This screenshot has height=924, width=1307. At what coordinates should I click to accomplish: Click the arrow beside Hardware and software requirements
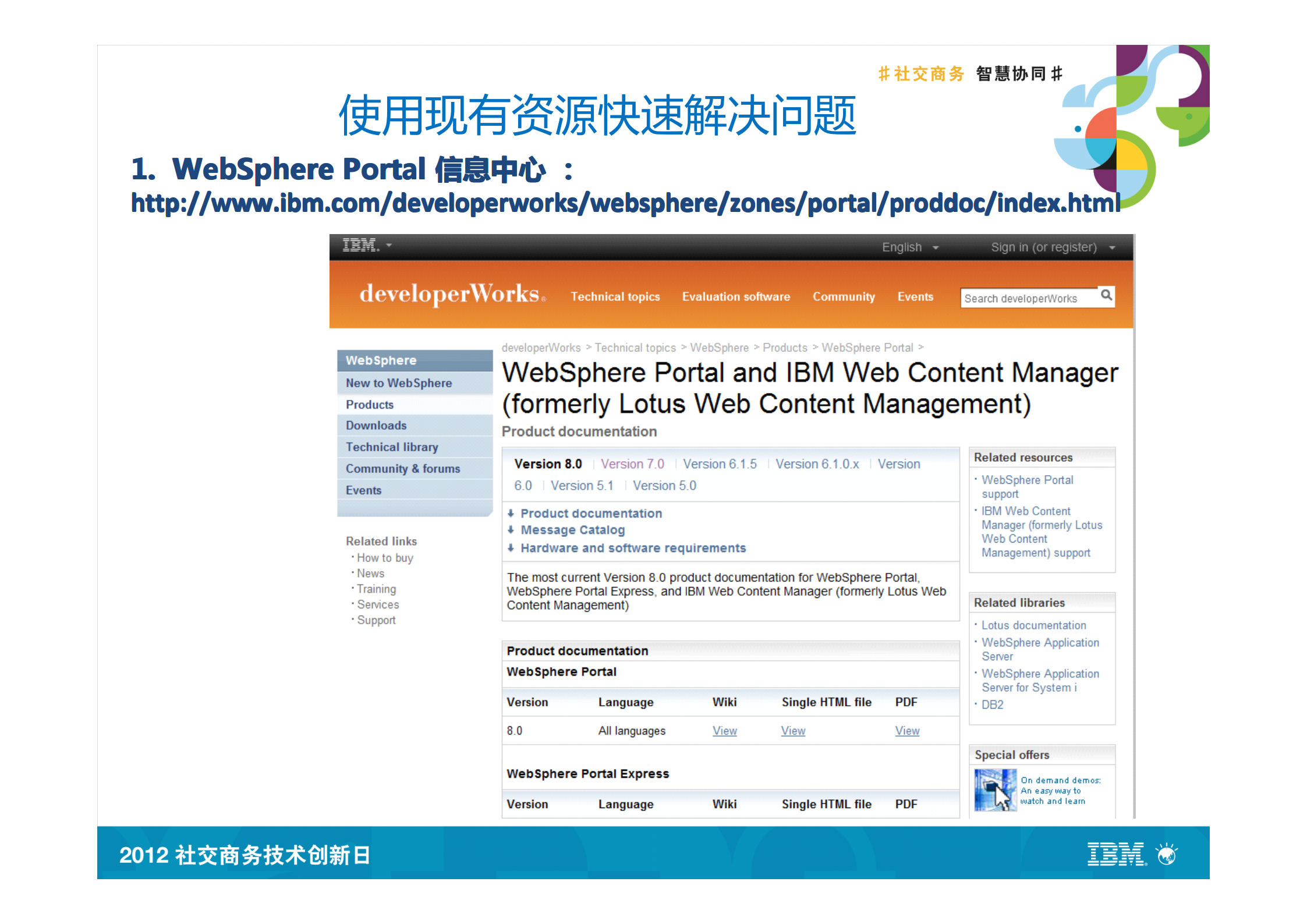click(x=511, y=548)
